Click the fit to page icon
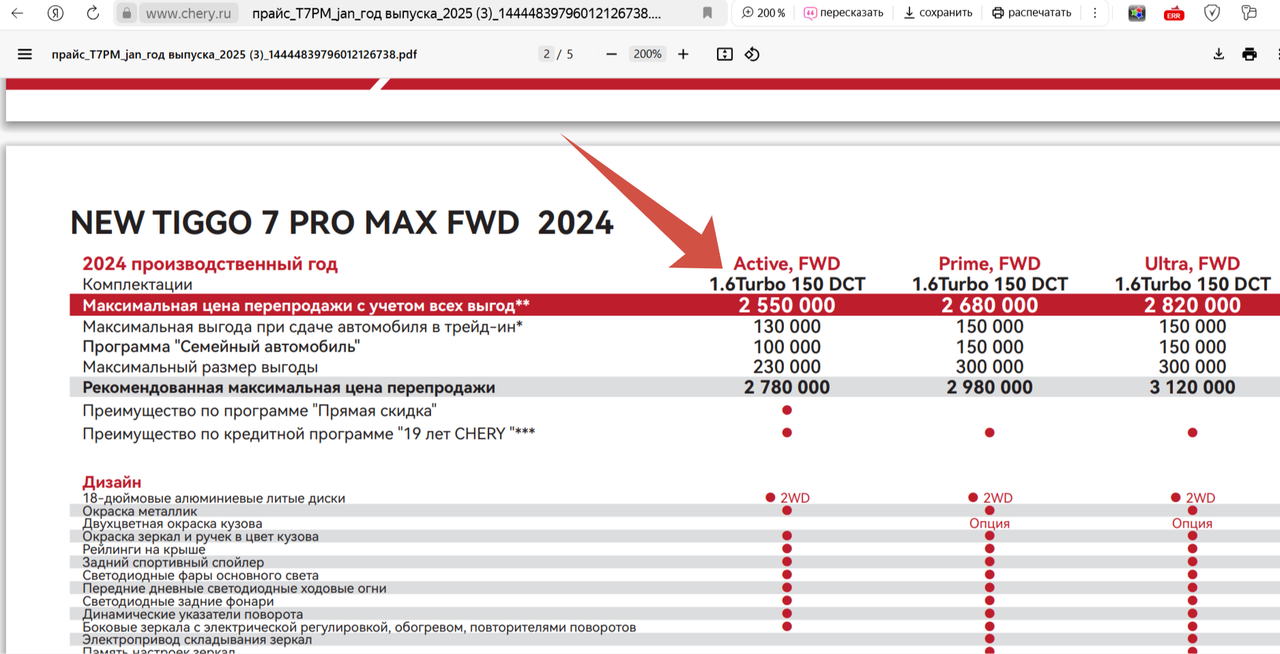The width and height of the screenshot is (1280, 654). [725, 54]
